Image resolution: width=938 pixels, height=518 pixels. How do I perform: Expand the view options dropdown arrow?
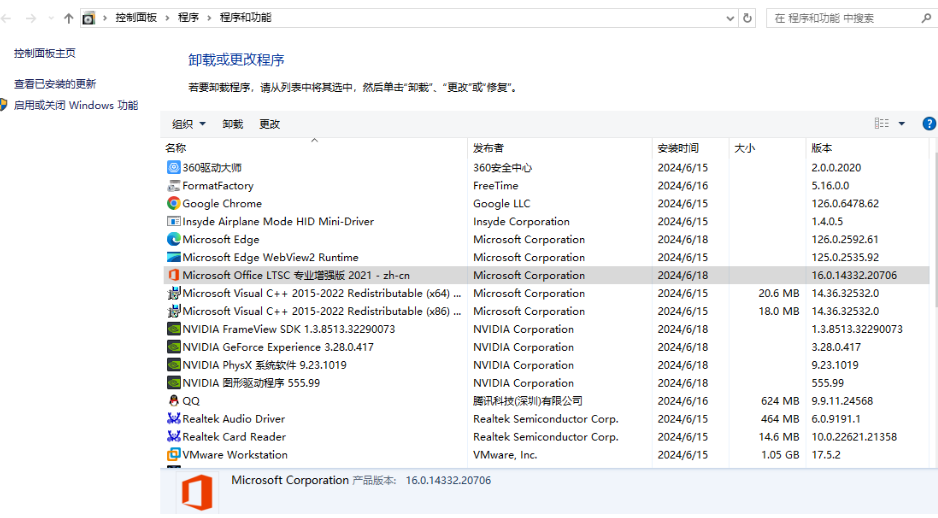pos(902,124)
